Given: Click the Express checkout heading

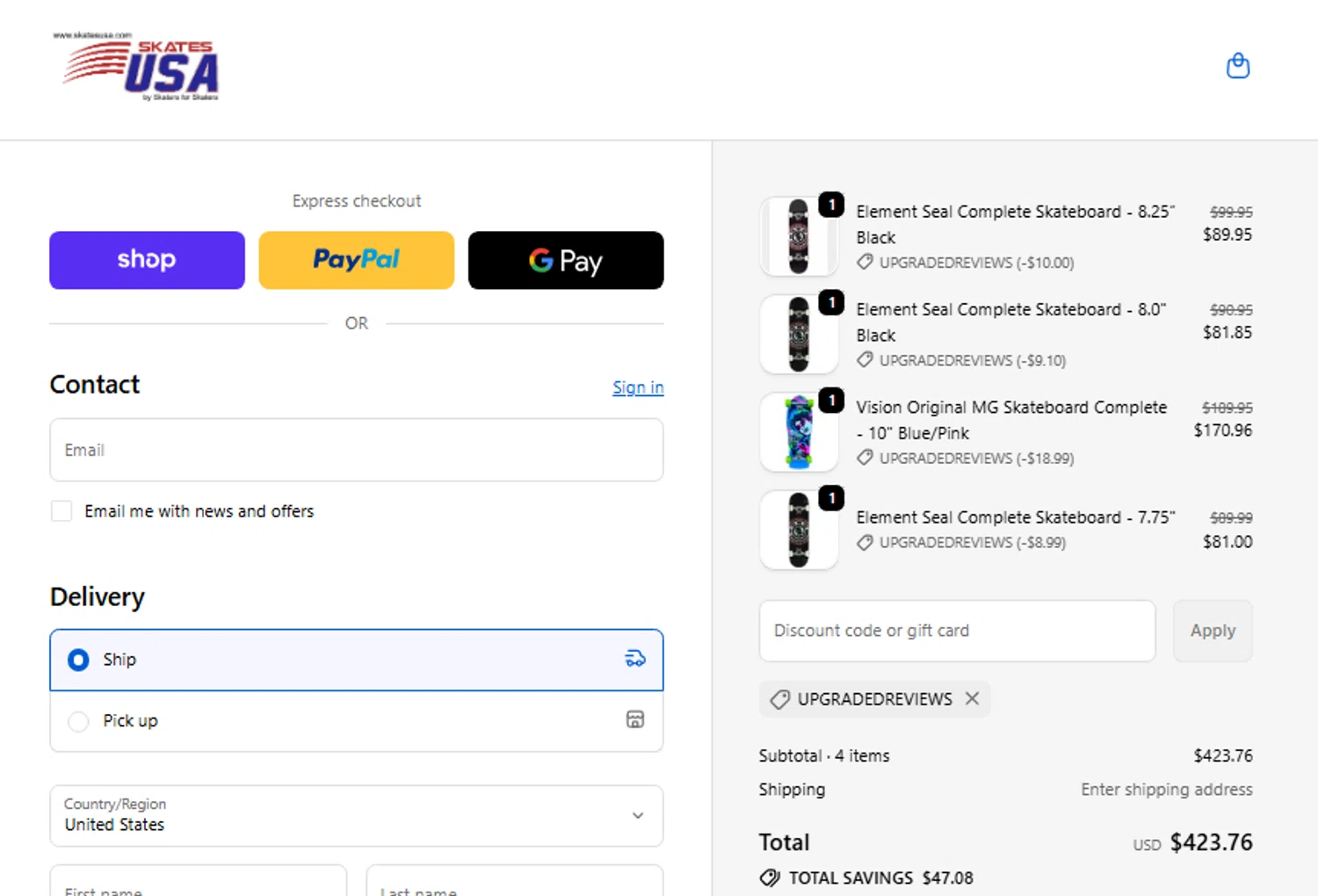Looking at the screenshot, I should (357, 201).
